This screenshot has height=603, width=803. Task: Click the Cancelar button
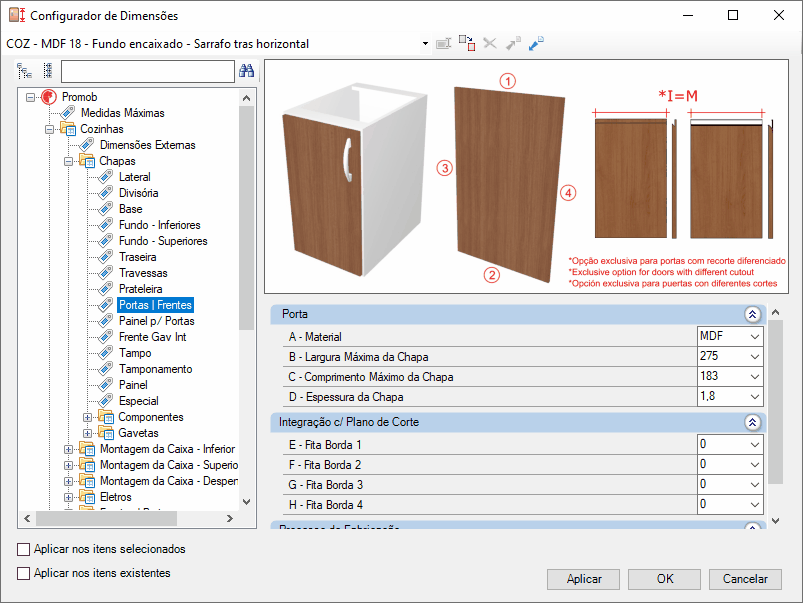click(745, 579)
